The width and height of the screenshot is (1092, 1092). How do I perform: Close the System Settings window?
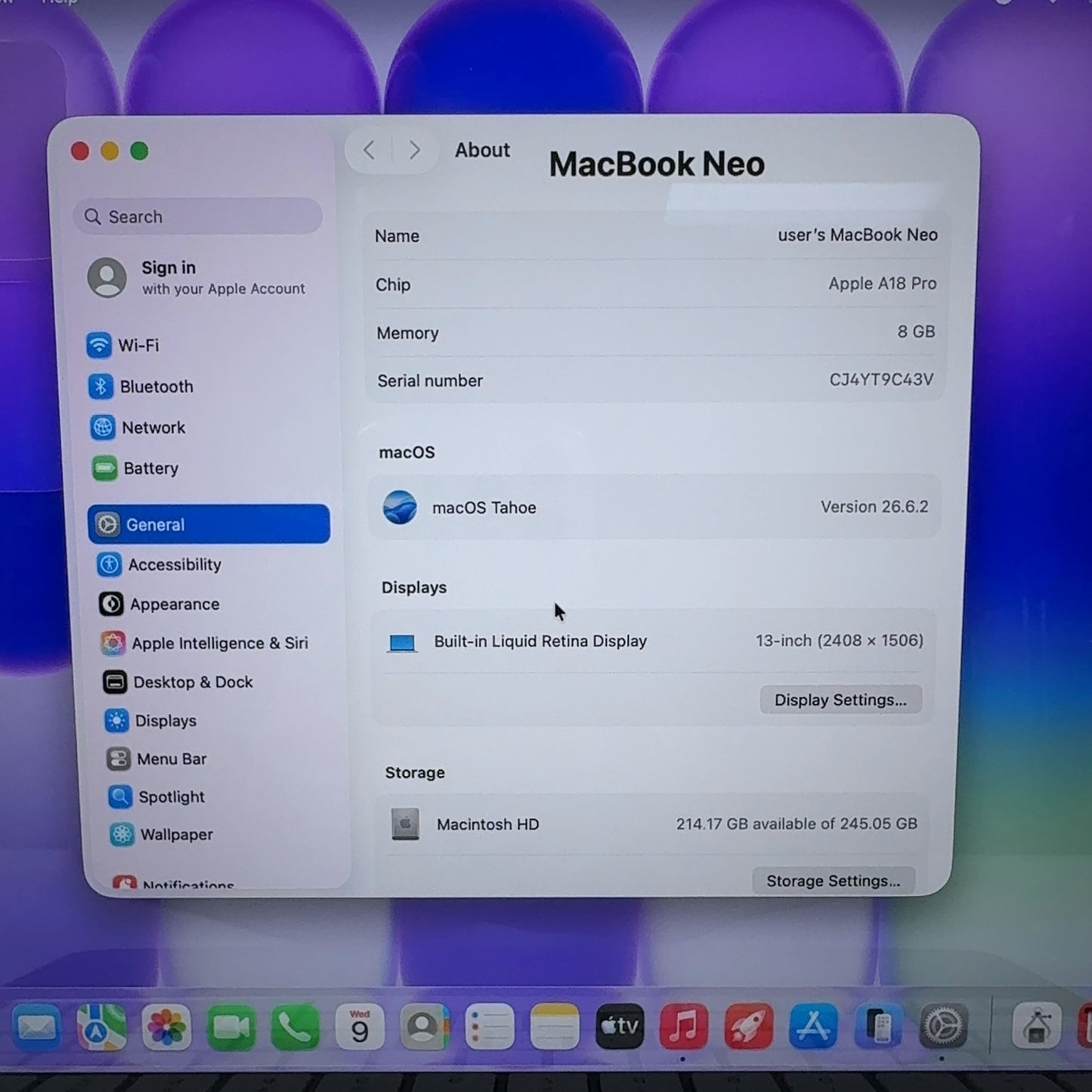tap(80, 151)
